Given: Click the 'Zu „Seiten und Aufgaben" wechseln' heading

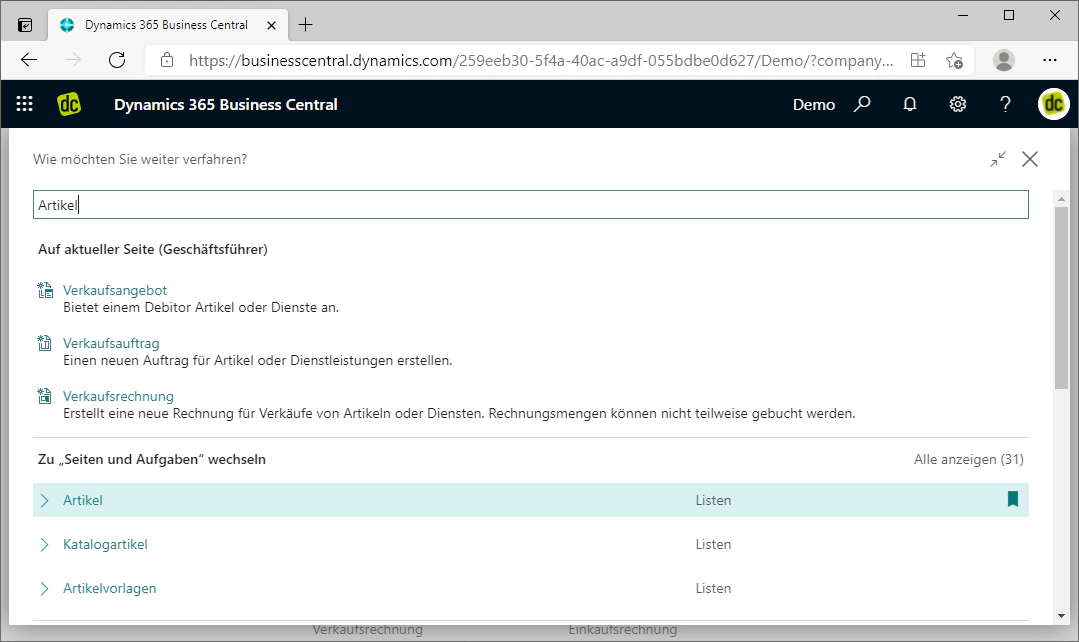Looking at the screenshot, I should (x=152, y=459).
